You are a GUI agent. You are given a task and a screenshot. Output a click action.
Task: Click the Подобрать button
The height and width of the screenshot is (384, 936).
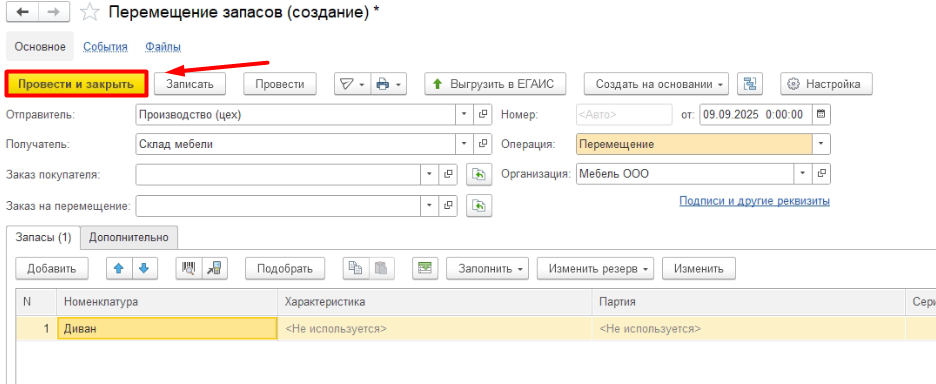click(x=285, y=268)
